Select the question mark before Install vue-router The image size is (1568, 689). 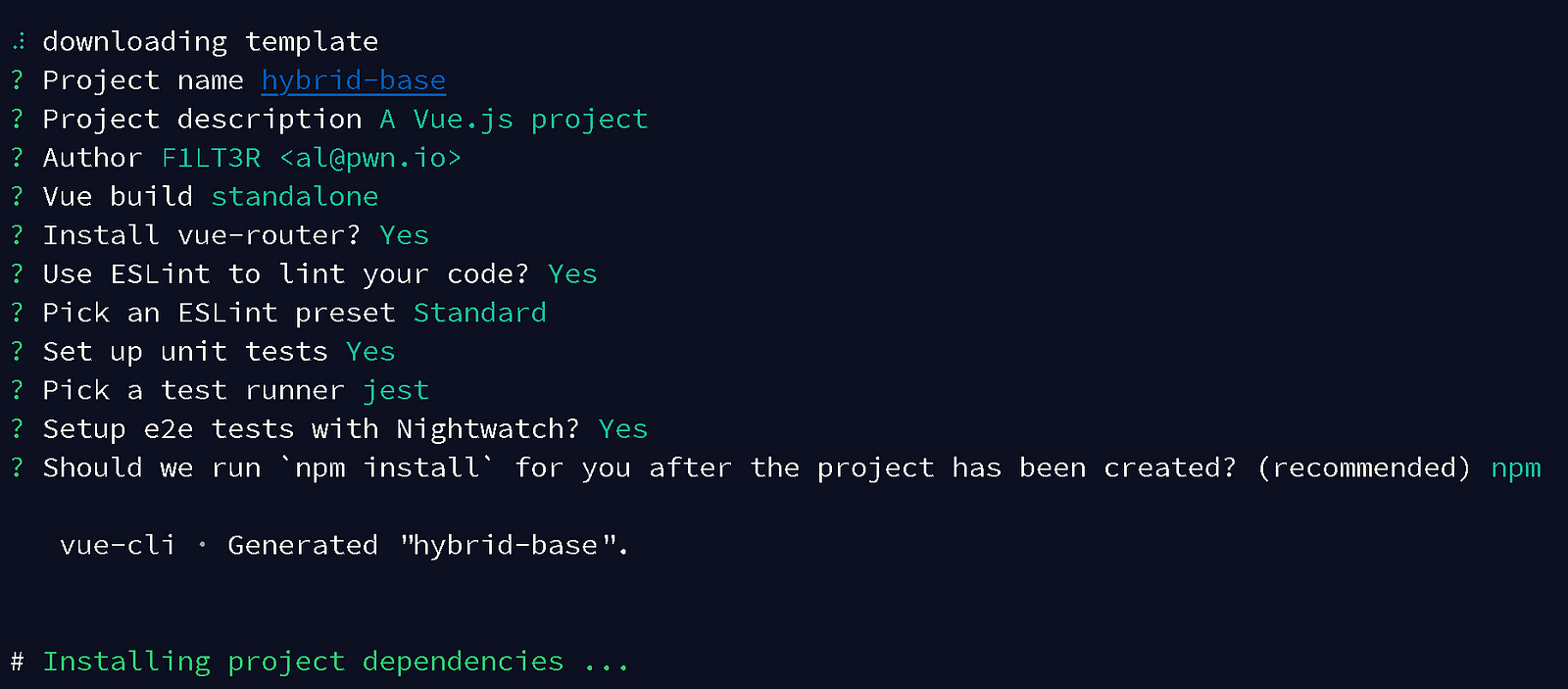17,235
